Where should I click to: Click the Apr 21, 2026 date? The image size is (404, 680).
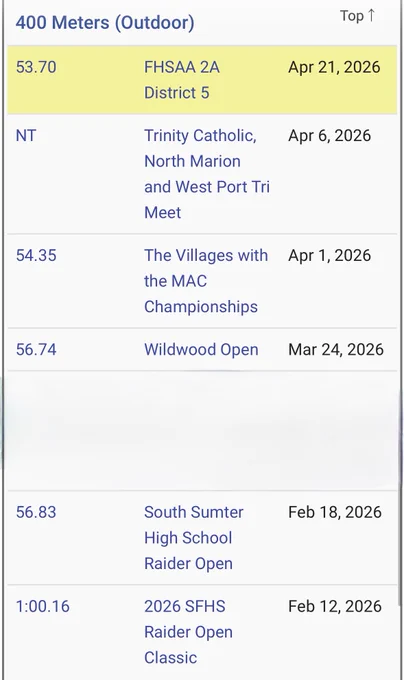tap(334, 67)
